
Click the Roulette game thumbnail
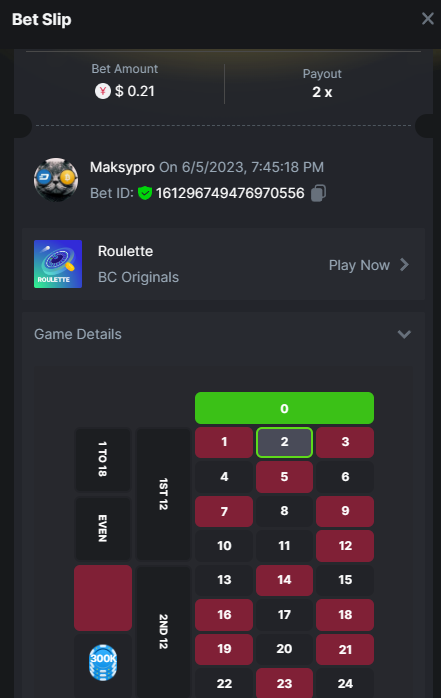(58, 264)
